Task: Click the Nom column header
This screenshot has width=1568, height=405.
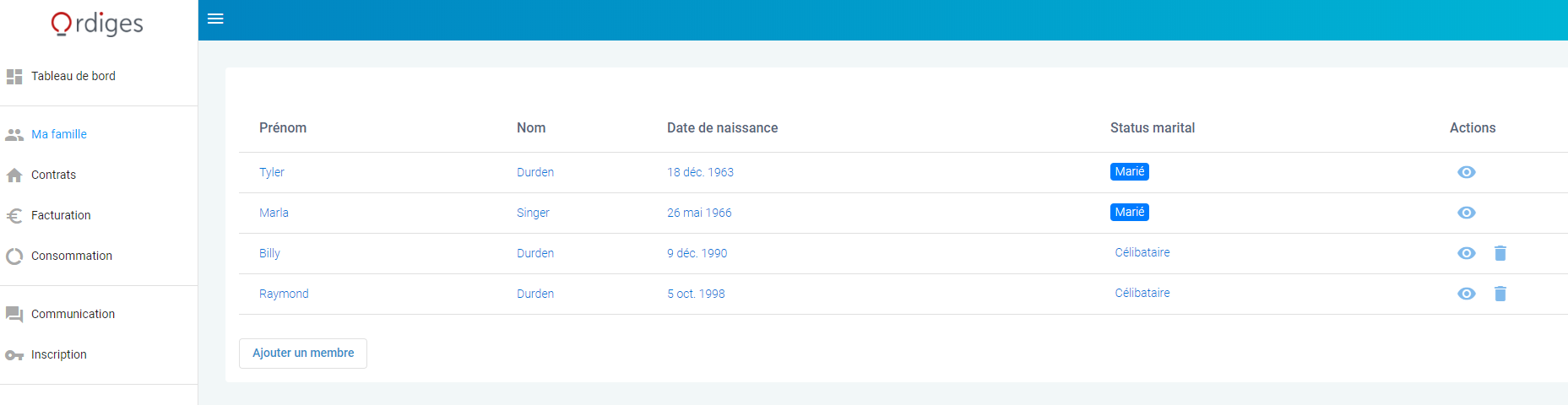Action: (x=531, y=128)
